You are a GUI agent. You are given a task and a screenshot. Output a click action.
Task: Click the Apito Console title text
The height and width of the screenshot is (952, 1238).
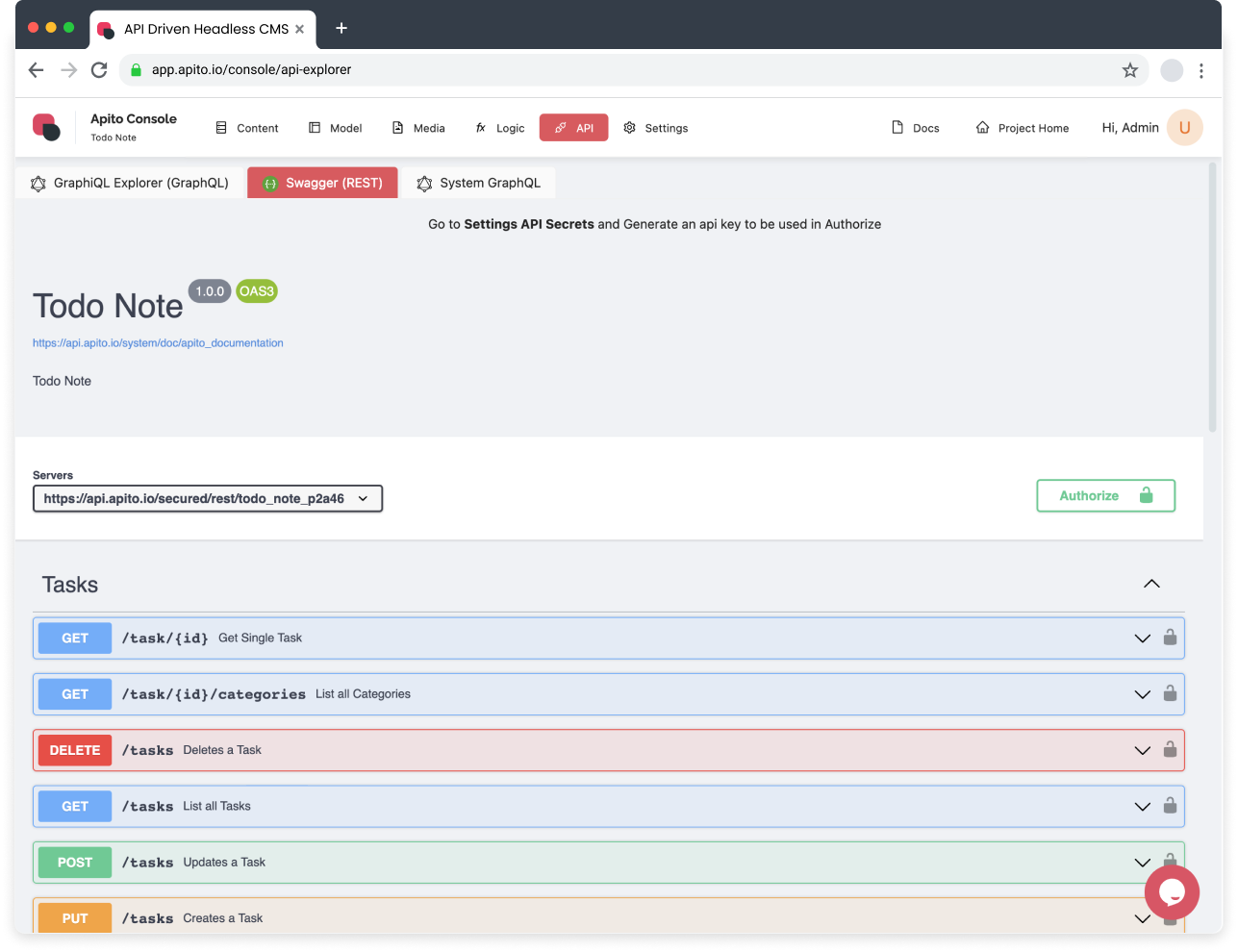click(134, 119)
